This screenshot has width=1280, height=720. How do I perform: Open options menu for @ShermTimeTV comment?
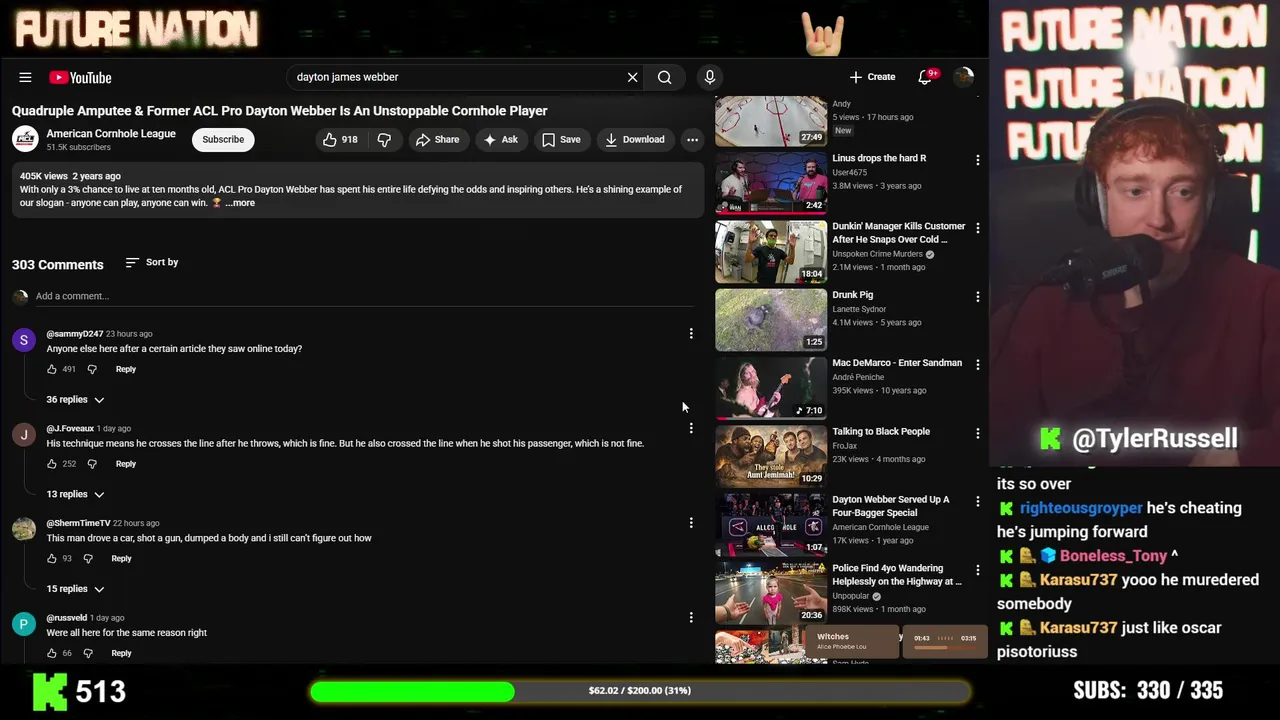click(691, 523)
